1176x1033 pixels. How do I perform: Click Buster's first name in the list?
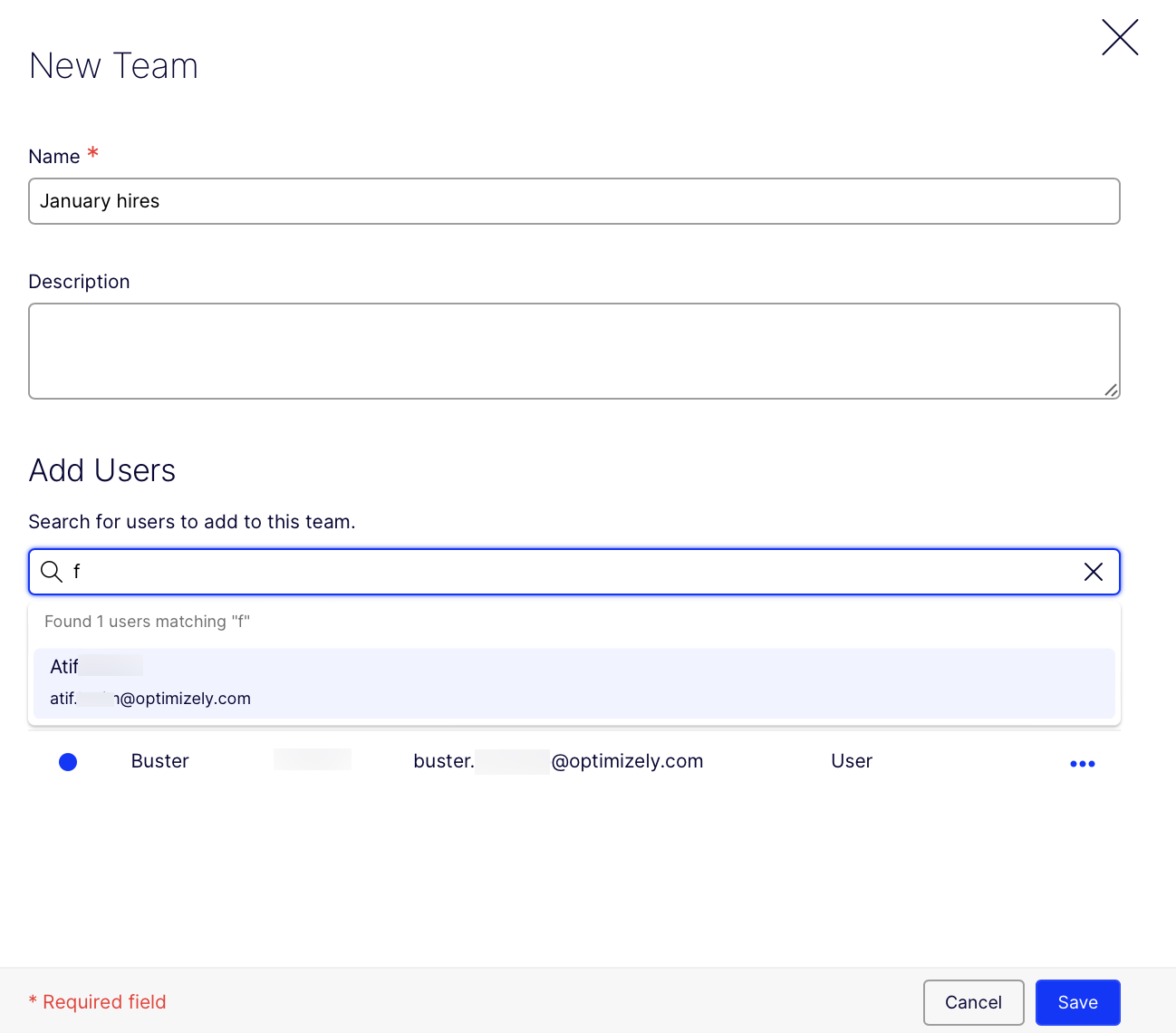[160, 761]
